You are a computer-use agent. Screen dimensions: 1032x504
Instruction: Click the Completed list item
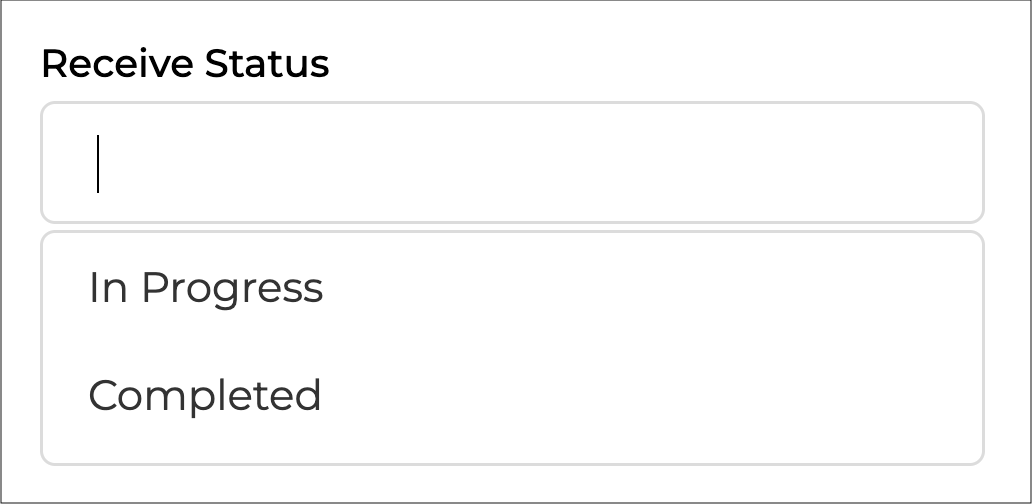tap(205, 395)
